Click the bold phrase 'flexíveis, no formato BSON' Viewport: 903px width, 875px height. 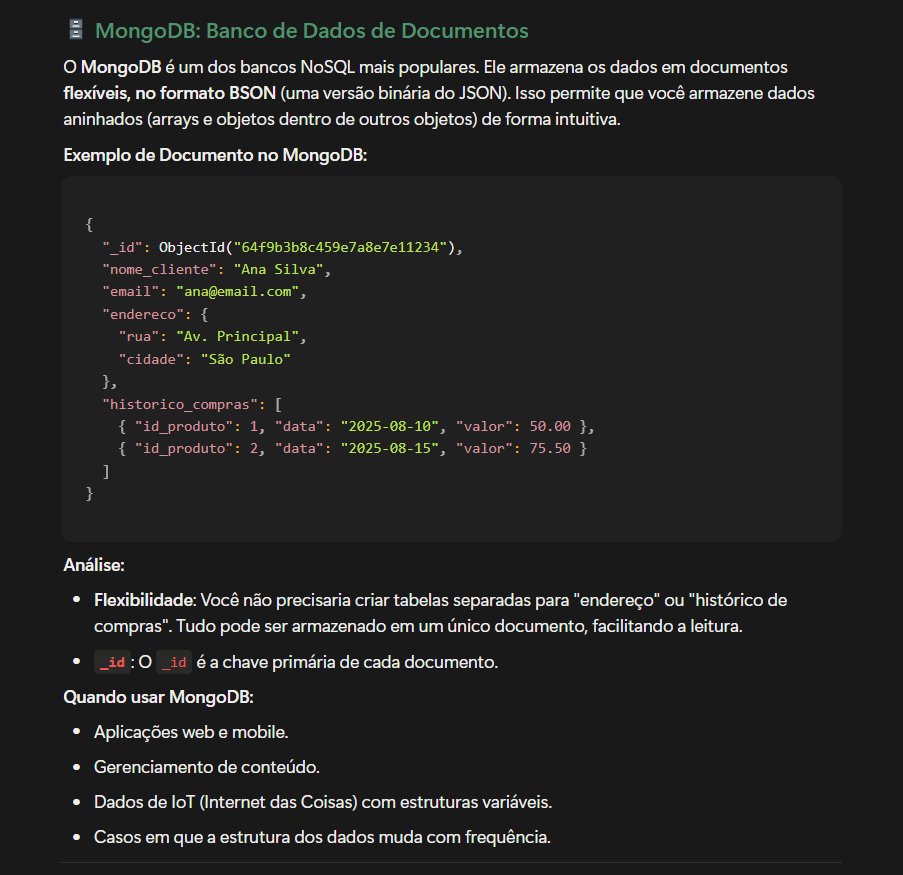[x=170, y=93]
